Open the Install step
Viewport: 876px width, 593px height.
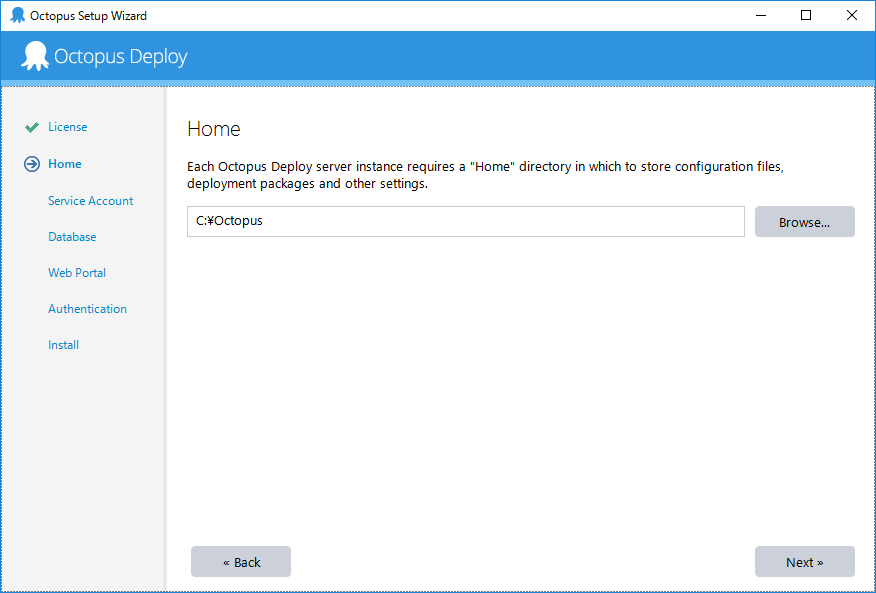coord(63,345)
